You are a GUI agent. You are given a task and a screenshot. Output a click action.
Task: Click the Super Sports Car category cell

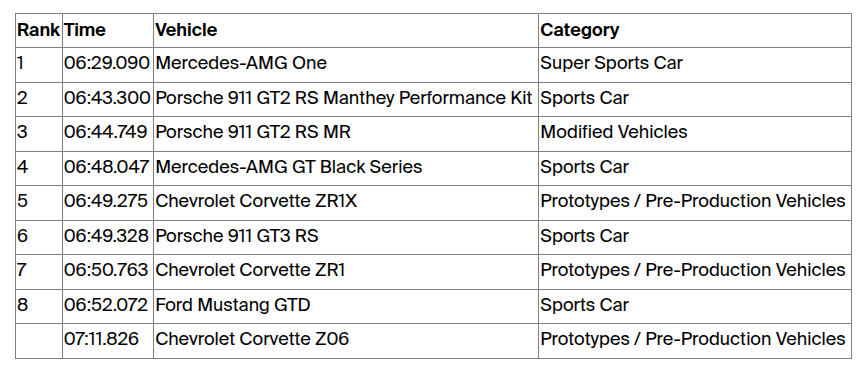tap(694, 65)
